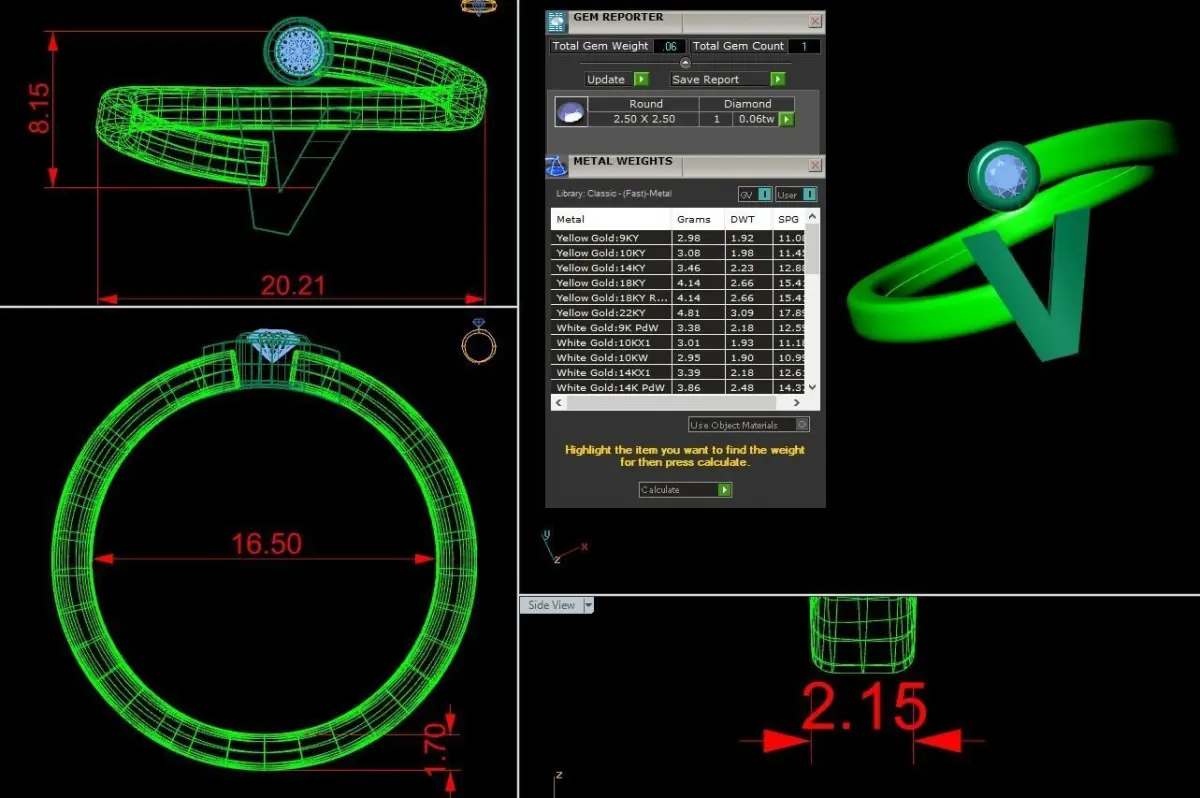Toggle Use Object Materials option
The height and width of the screenshot is (798, 1200).
[749, 425]
